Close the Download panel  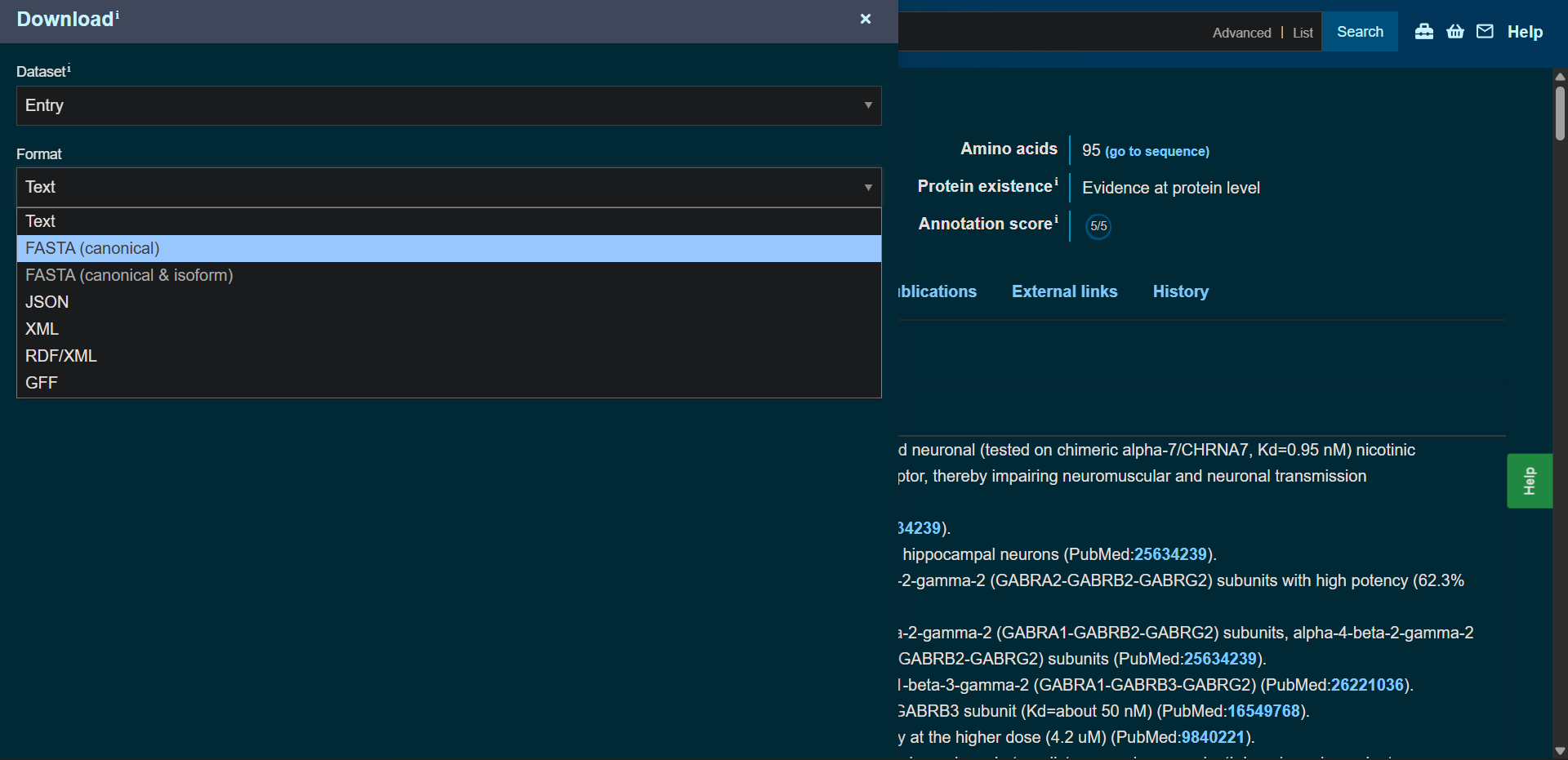(865, 19)
